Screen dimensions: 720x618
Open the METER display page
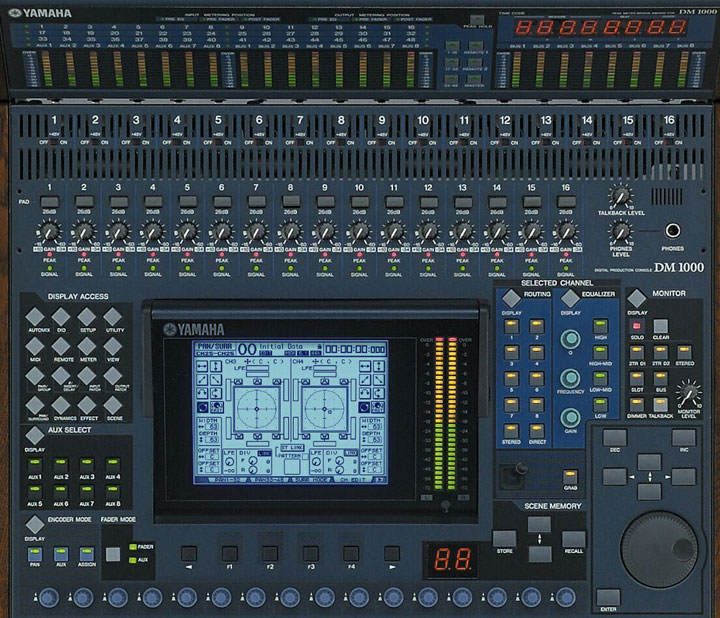(87, 344)
